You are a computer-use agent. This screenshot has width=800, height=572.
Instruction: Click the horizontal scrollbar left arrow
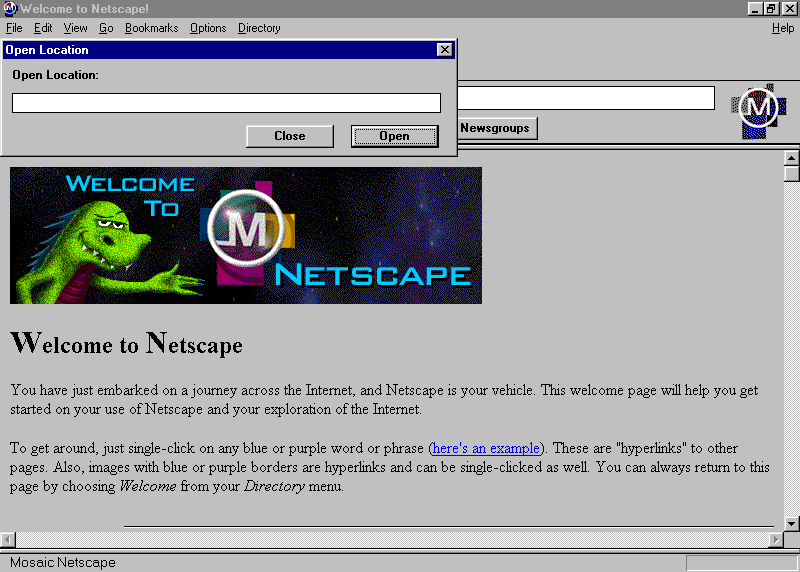8,539
